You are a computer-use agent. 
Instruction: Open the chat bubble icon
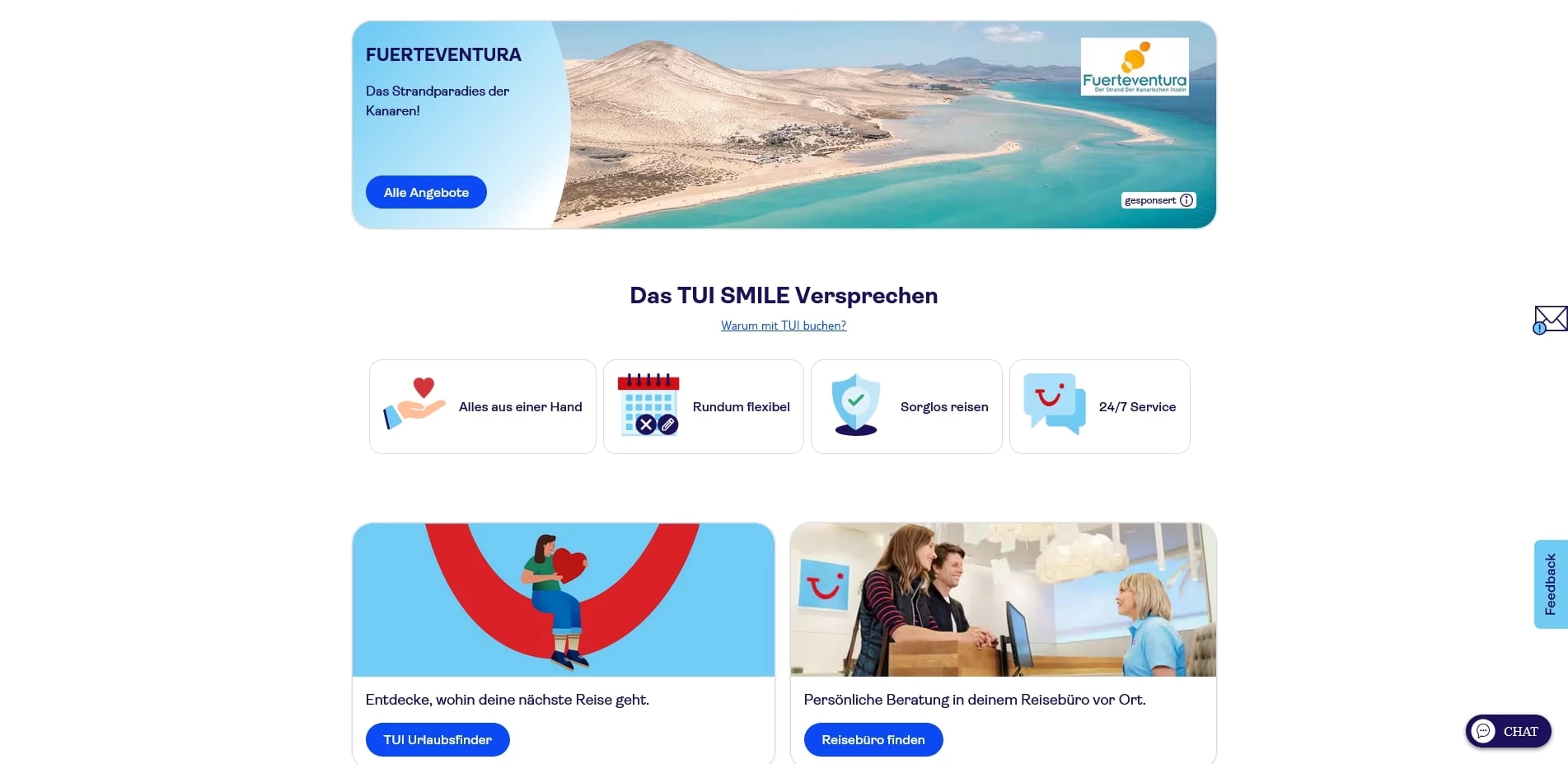[x=1483, y=731]
